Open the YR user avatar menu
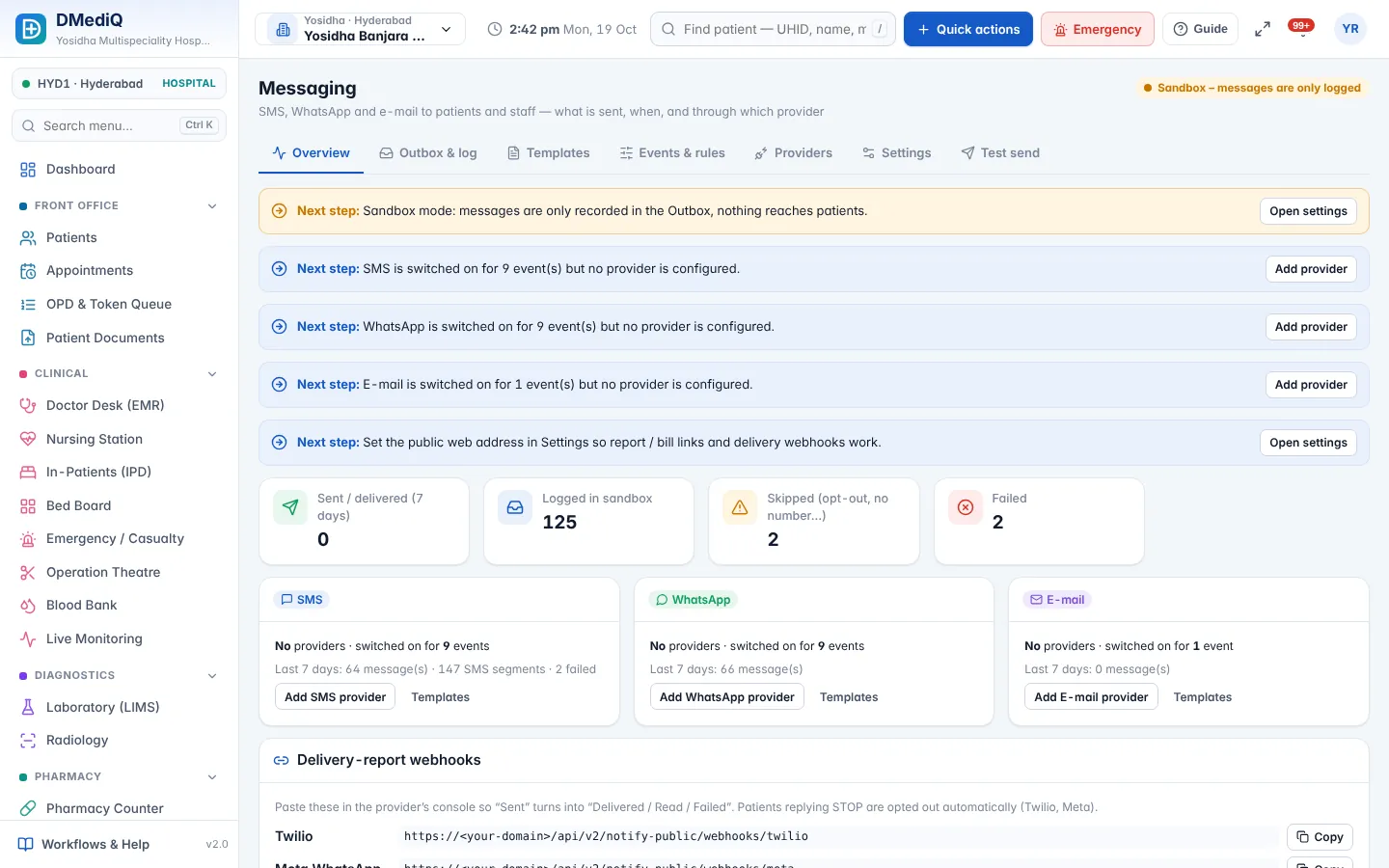The width and height of the screenshot is (1389, 868). point(1350,29)
